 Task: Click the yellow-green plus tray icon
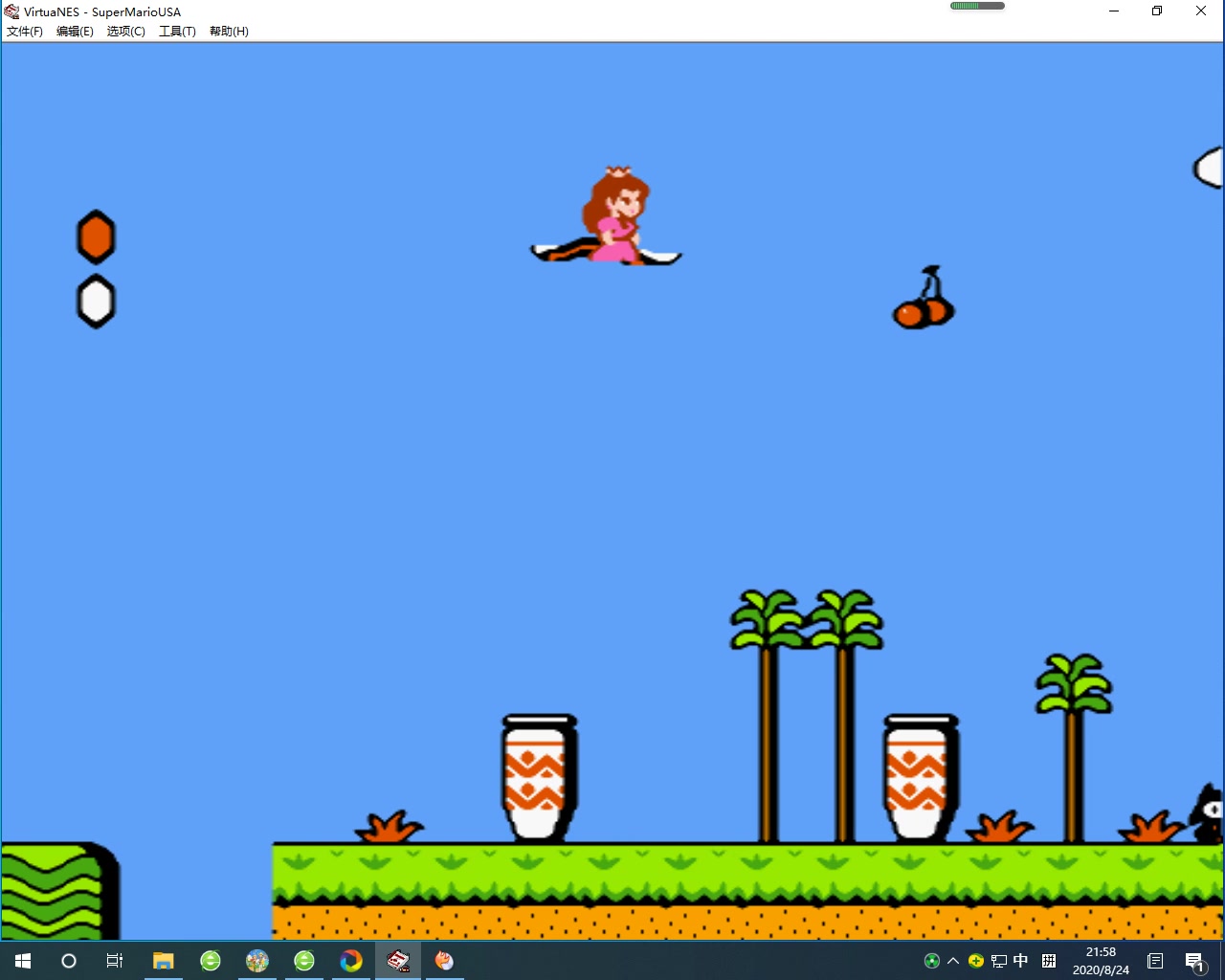point(976,961)
